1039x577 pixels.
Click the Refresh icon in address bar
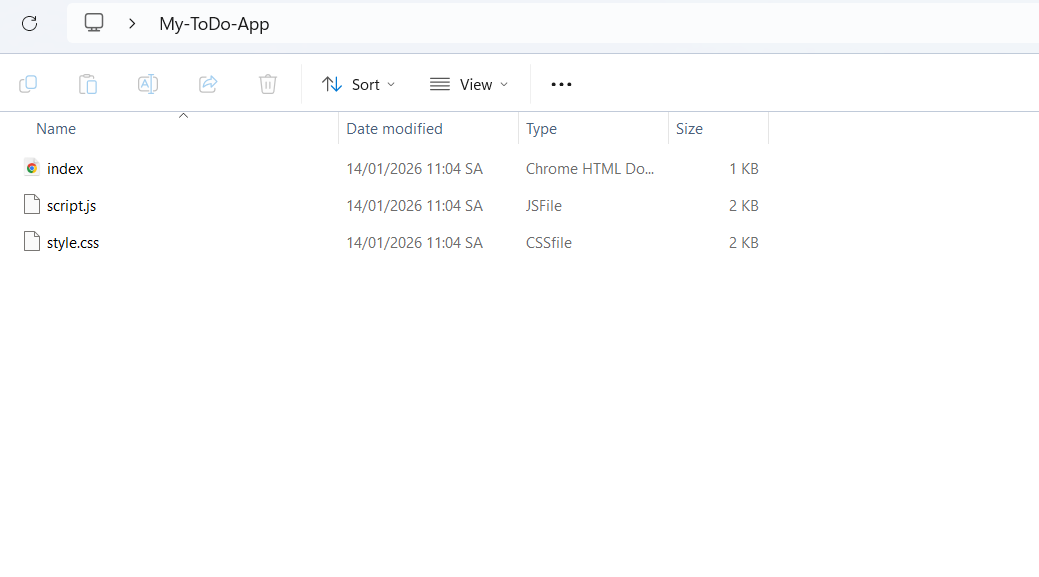pos(29,23)
